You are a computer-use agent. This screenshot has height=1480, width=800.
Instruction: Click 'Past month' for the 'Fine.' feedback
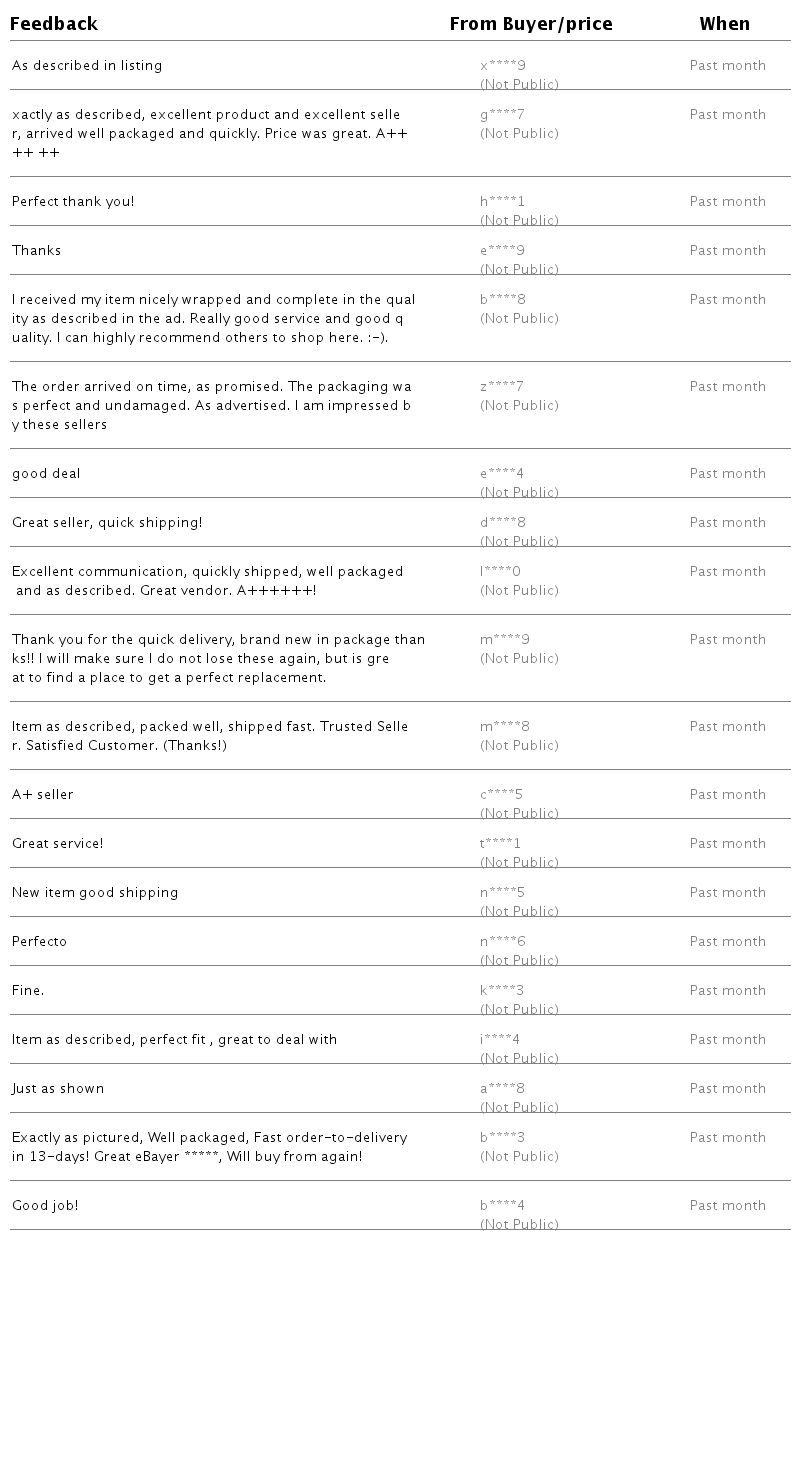tap(727, 991)
